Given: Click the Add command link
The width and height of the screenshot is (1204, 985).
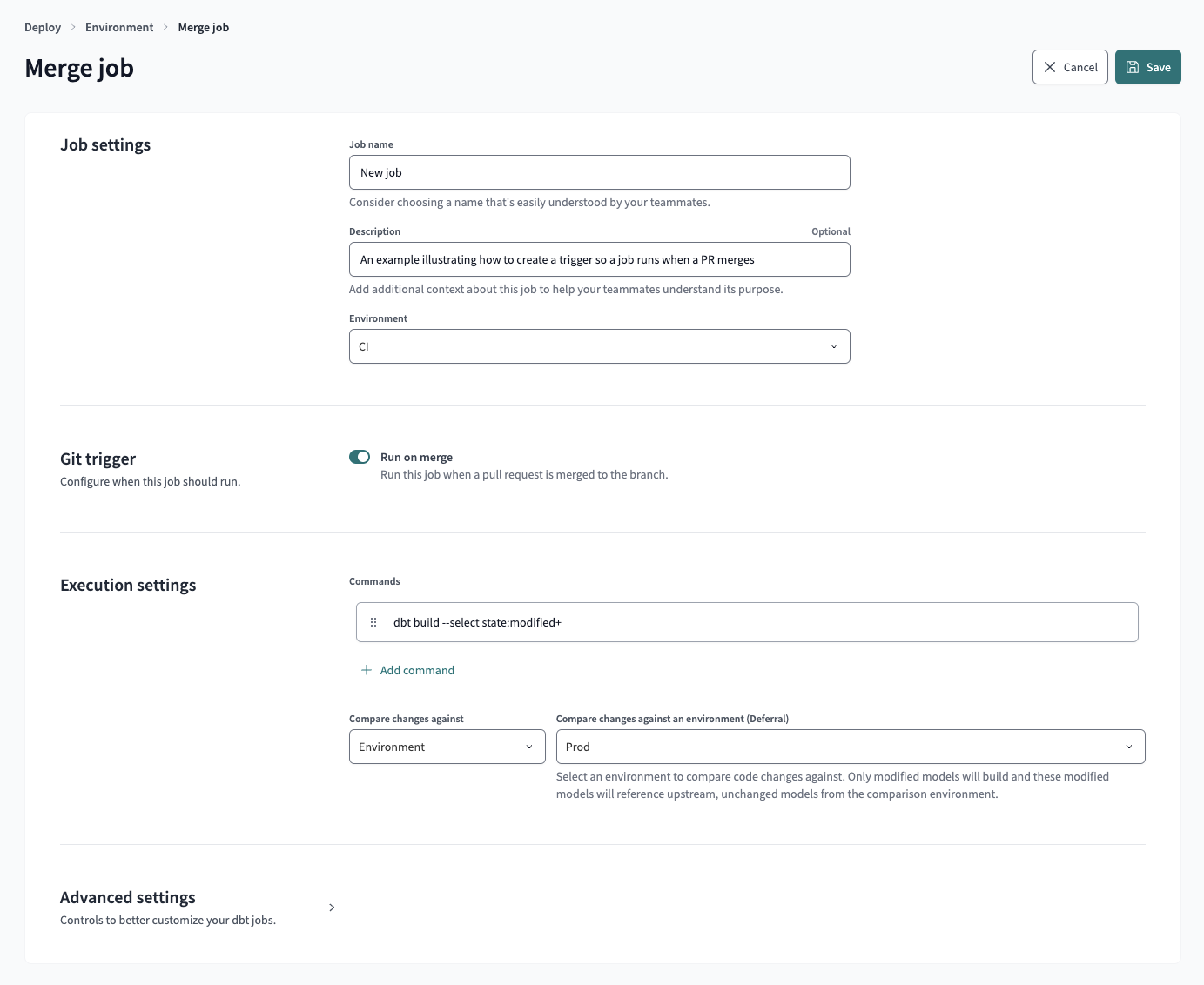Looking at the screenshot, I should [x=417, y=670].
